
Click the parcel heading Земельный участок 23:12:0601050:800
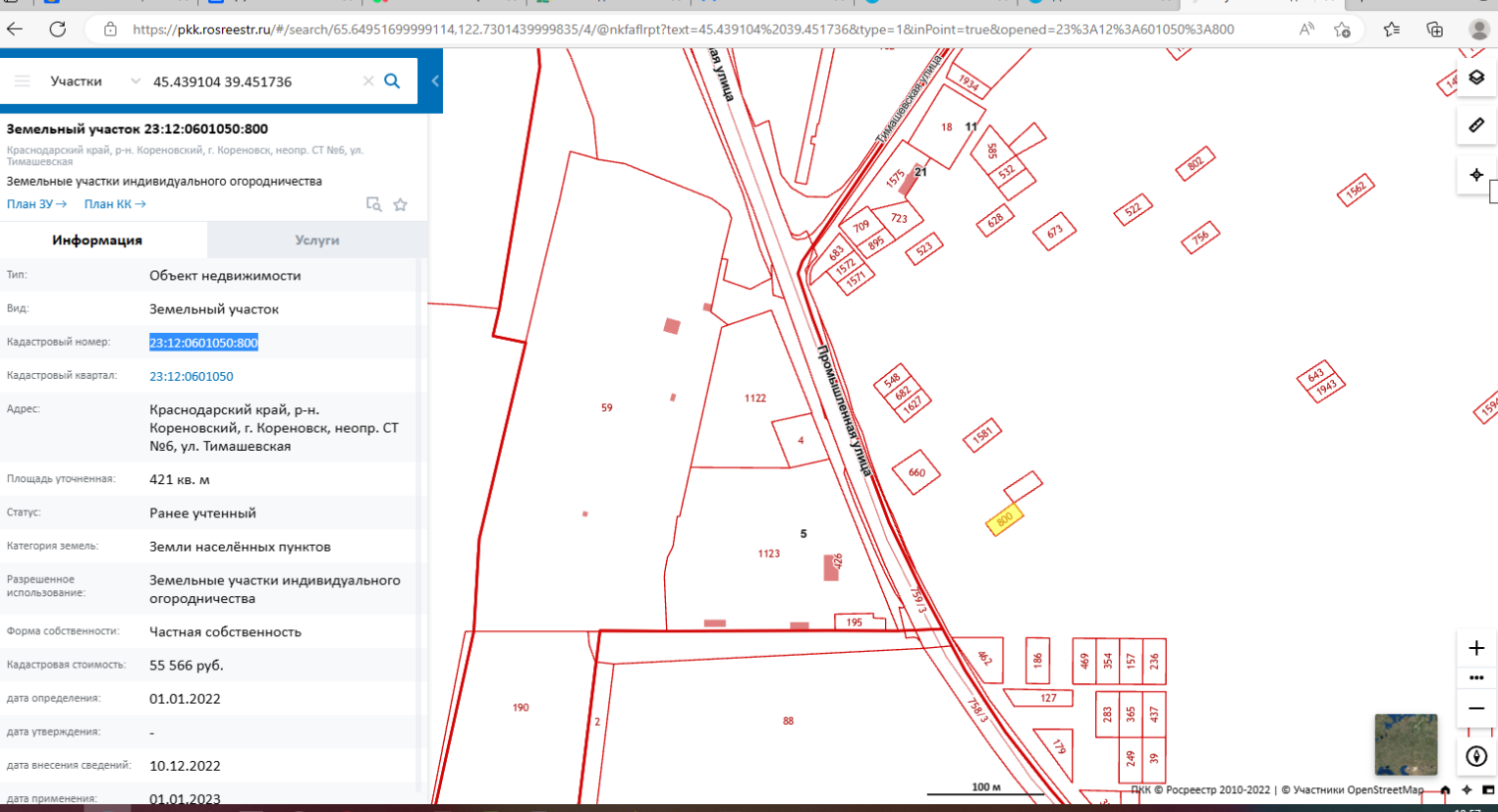tap(138, 129)
